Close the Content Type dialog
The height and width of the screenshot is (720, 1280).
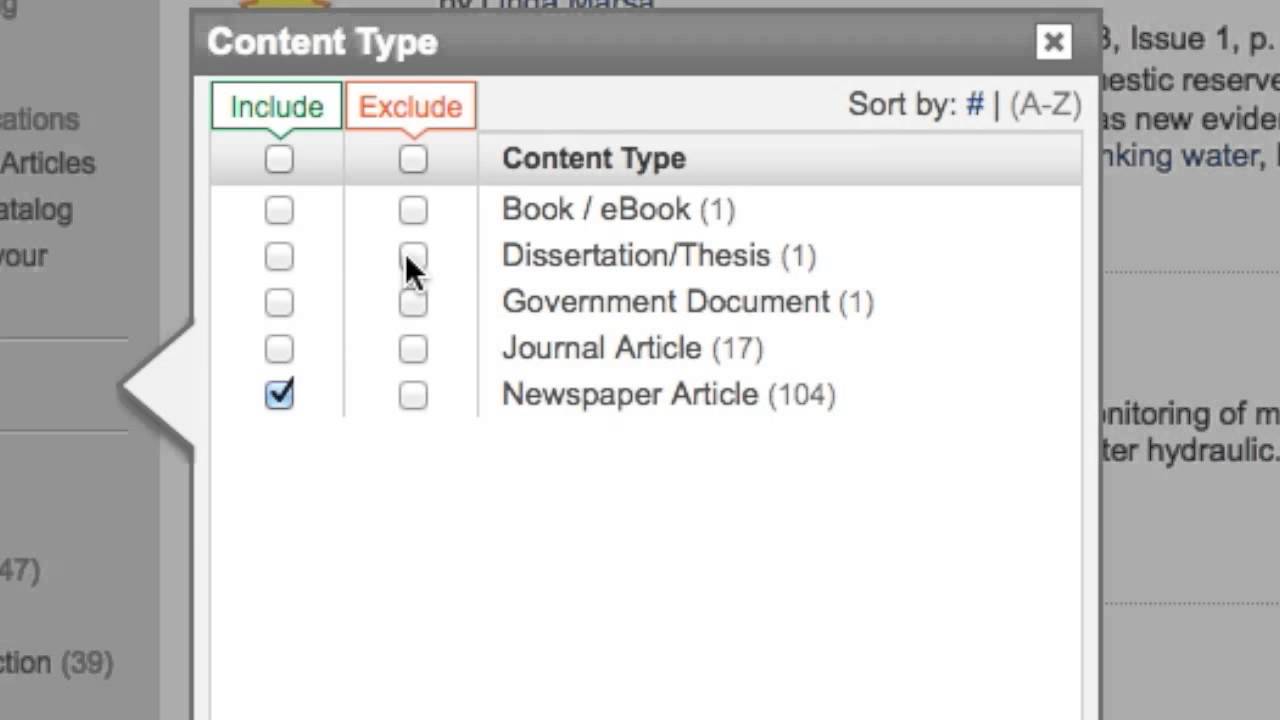point(1053,42)
